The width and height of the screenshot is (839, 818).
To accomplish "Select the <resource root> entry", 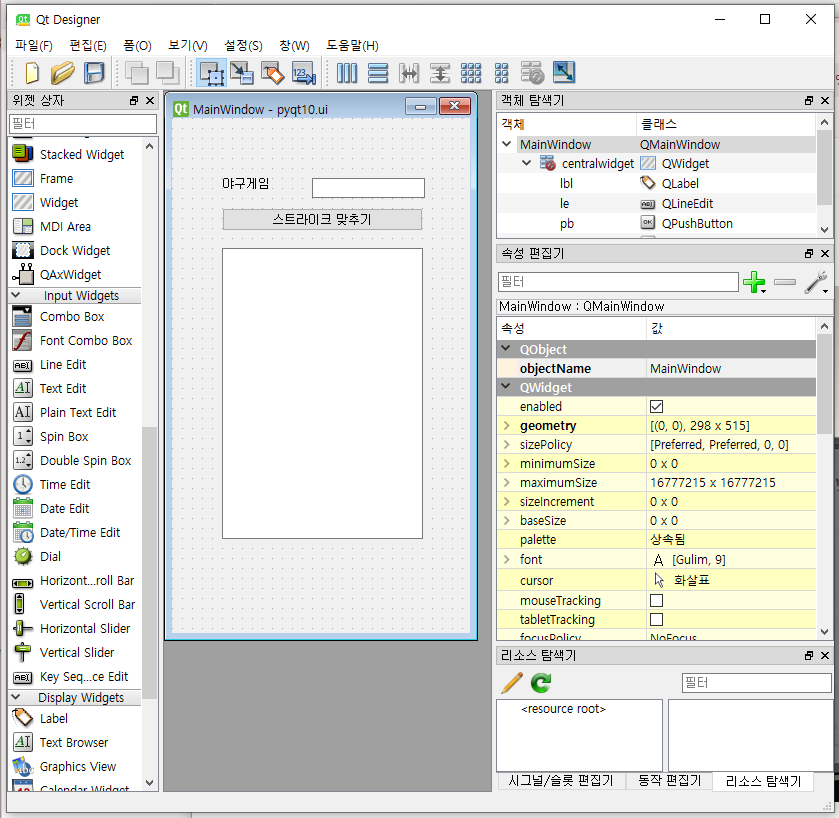I will point(563,709).
